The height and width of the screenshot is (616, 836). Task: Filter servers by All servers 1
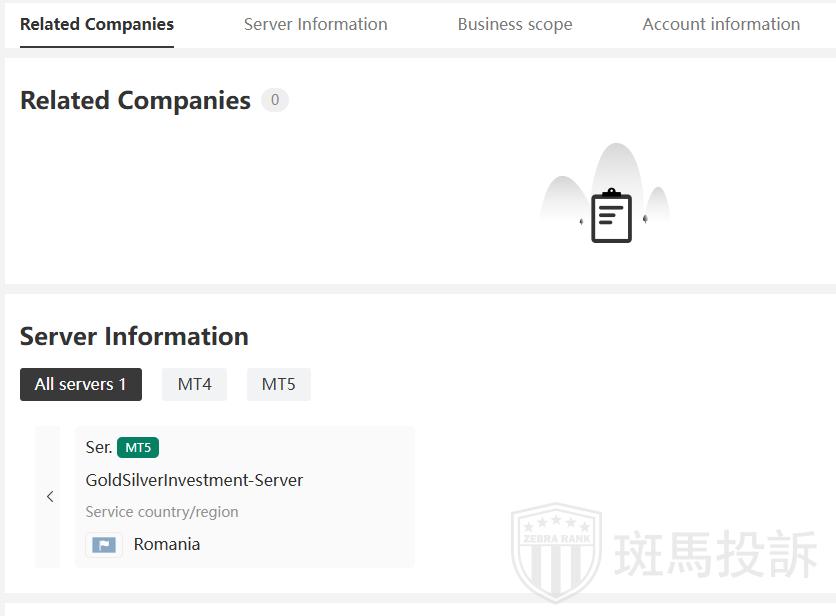coord(81,384)
